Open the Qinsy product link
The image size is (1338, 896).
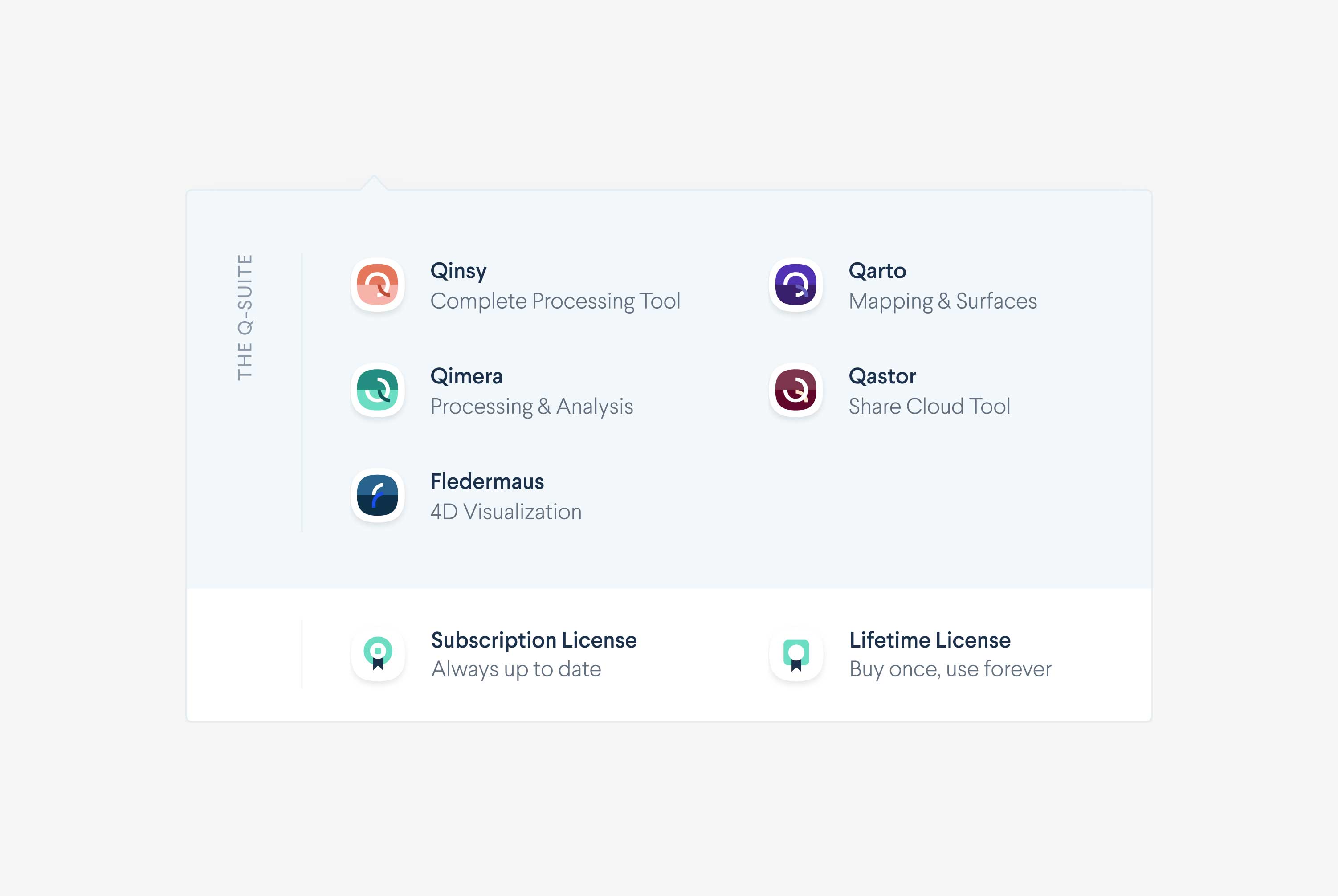[458, 271]
